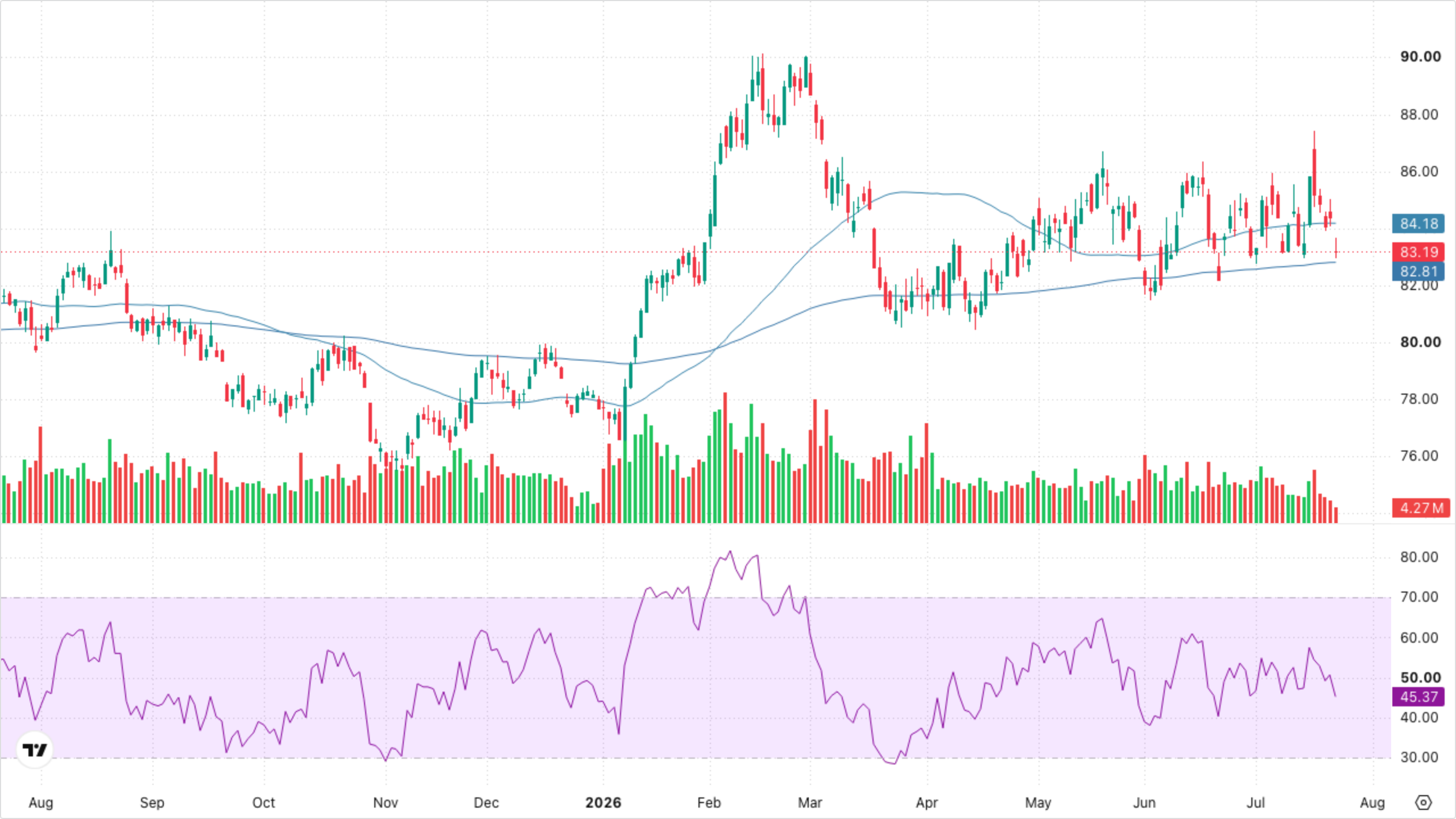Click the RSI 30.00 axis label

[1419, 758]
